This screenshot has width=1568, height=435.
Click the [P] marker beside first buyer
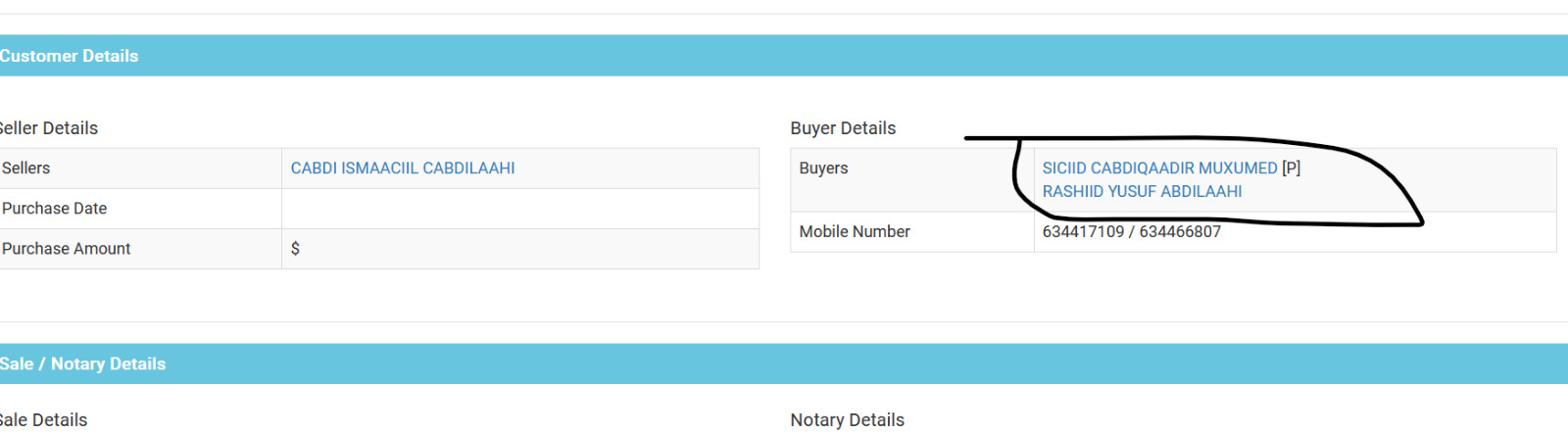pyautogui.click(x=1292, y=169)
